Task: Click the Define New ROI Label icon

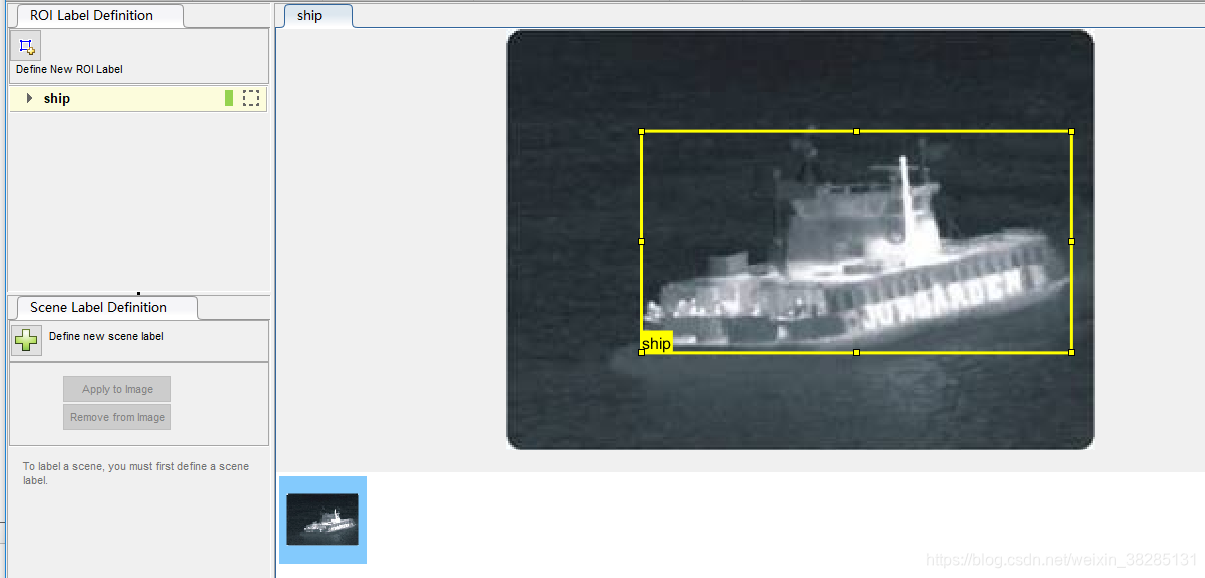Action: (x=26, y=46)
